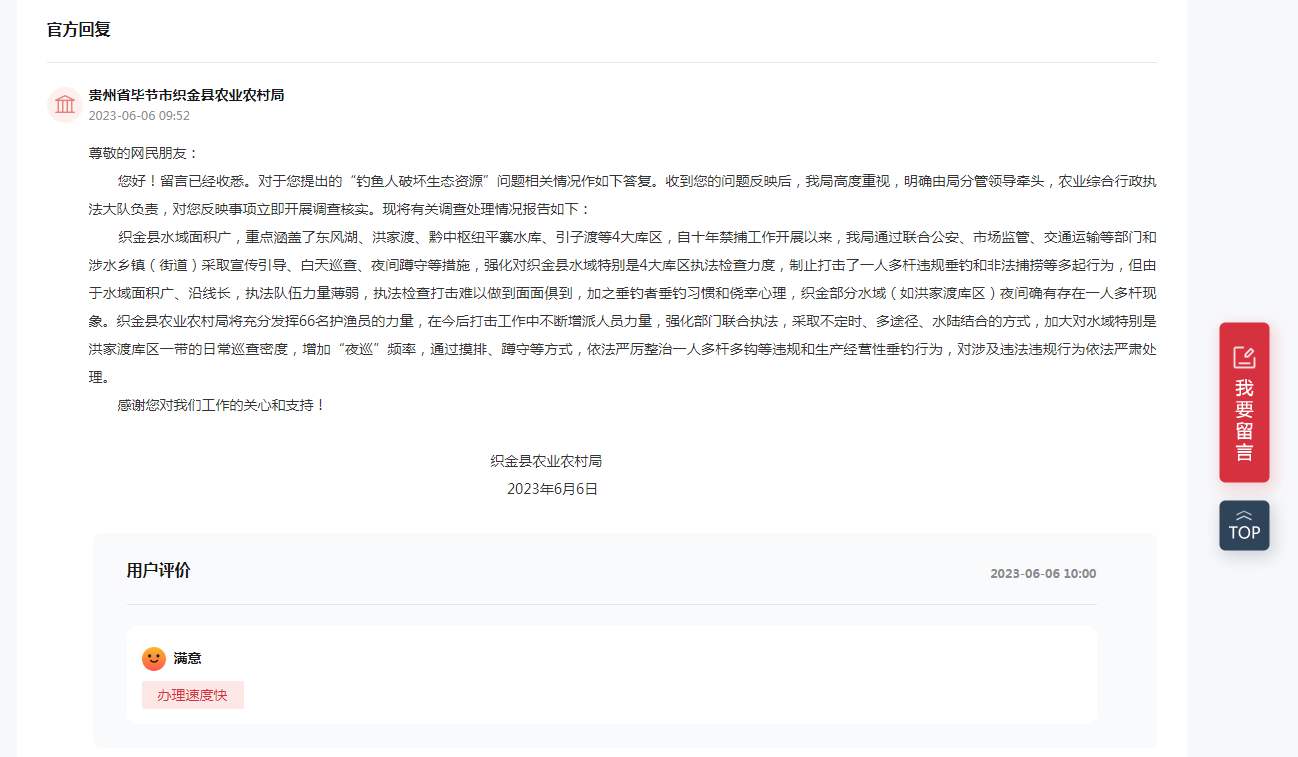1298x757 pixels.
Task: Click the line starting "法大队负责"
Action: [x=340, y=209]
